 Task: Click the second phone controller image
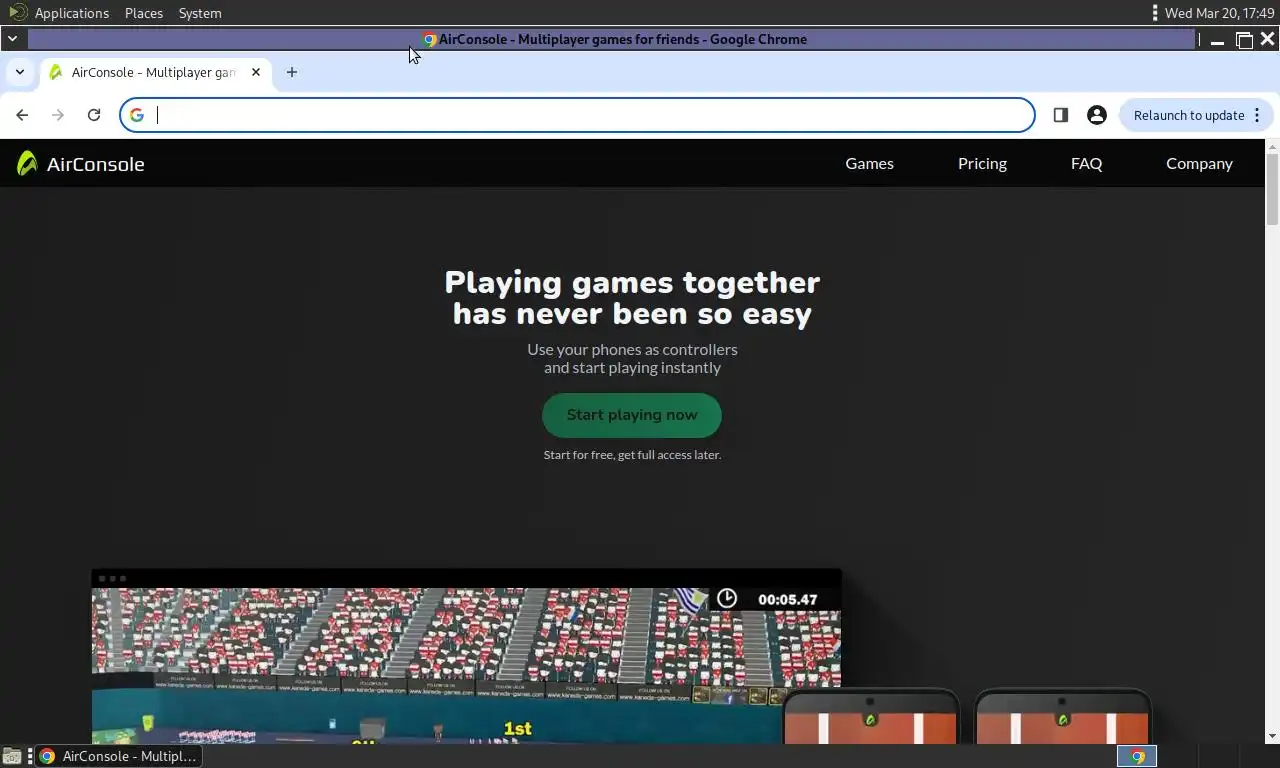pos(1062,718)
